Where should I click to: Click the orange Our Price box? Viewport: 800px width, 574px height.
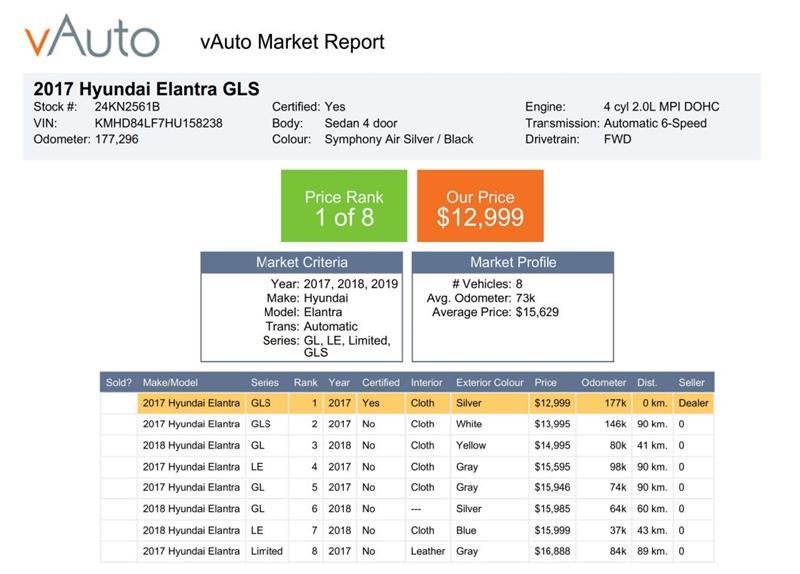480,206
